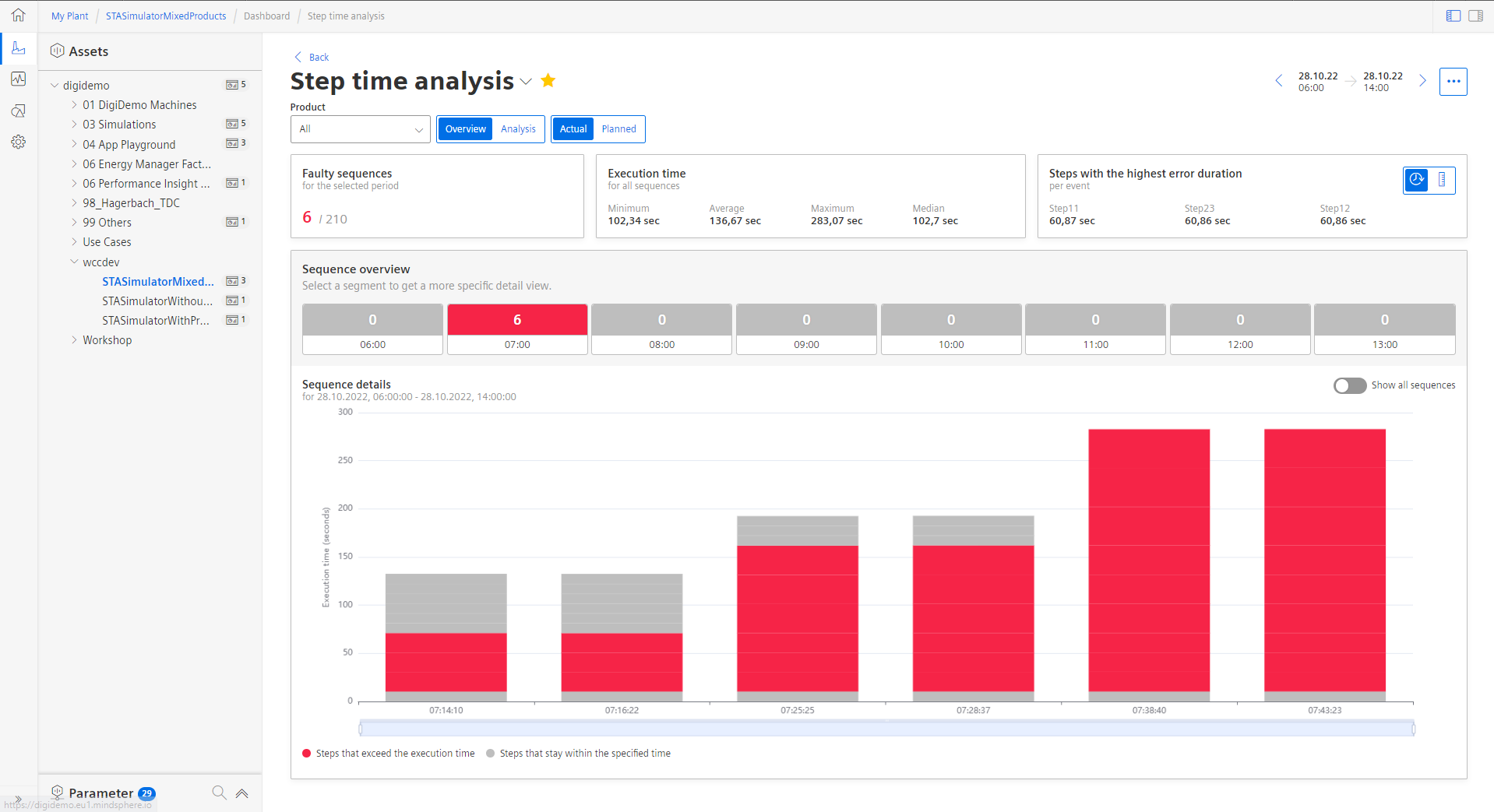
Task: Click the Back link
Action: pos(311,57)
